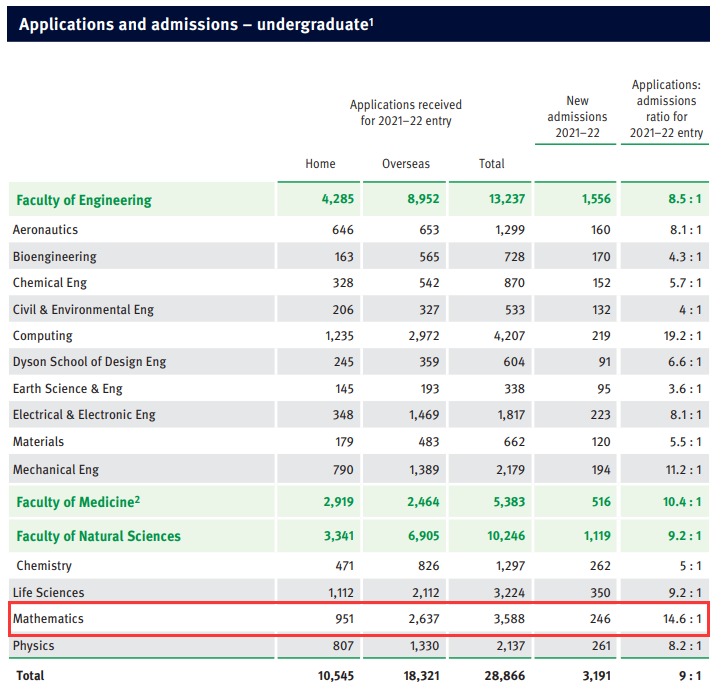Click grand total overseas value 18,321
Viewport: 714px width, 695px height.
(x=421, y=676)
